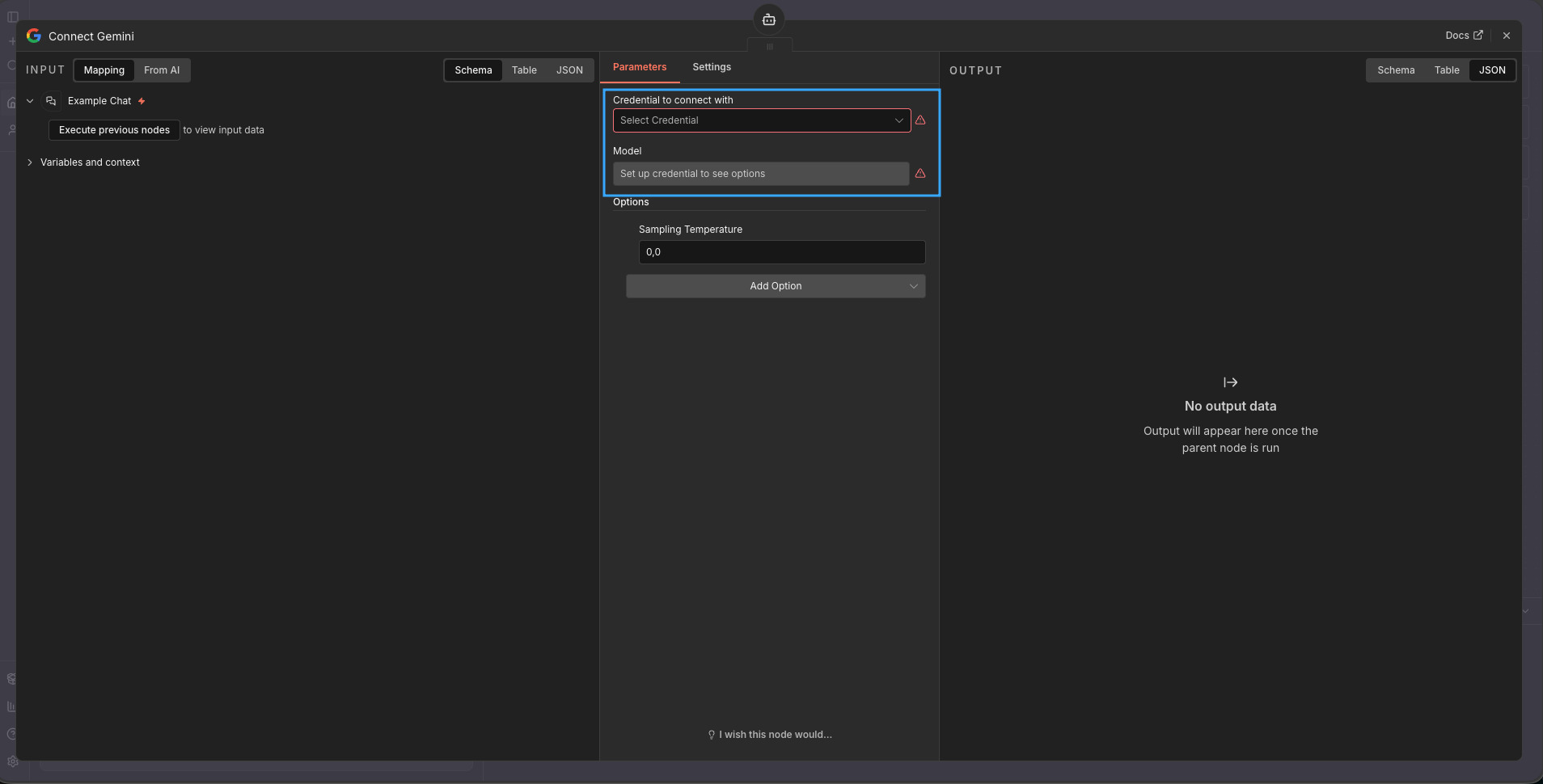The width and height of the screenshot is (1543, 784).
Task: Open the Settings tab
Action: (711, 67)
